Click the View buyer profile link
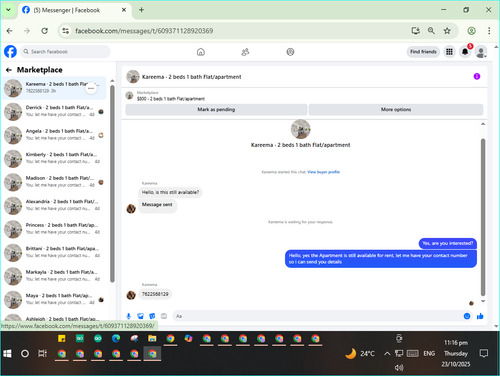The image size is (500, 376). point(323,172)
